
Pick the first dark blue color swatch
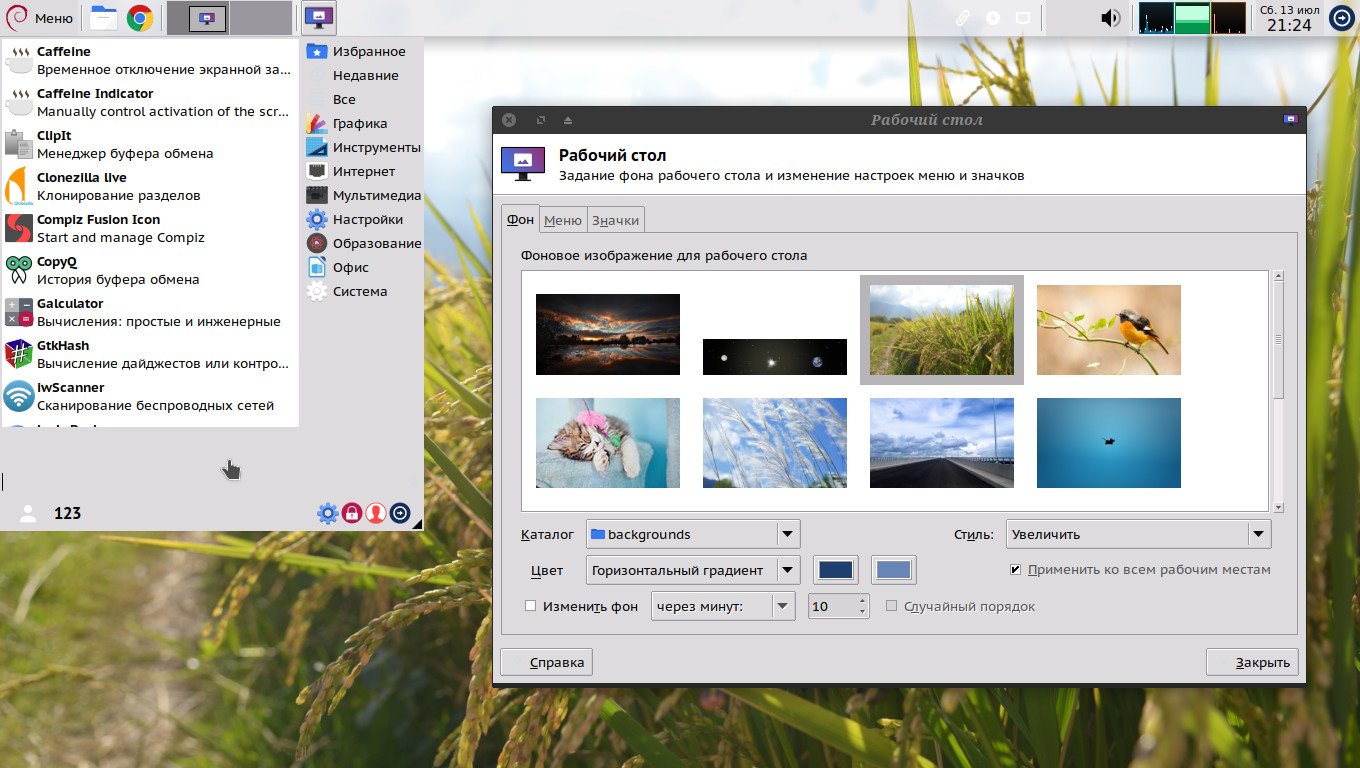[x=836, y=570]
